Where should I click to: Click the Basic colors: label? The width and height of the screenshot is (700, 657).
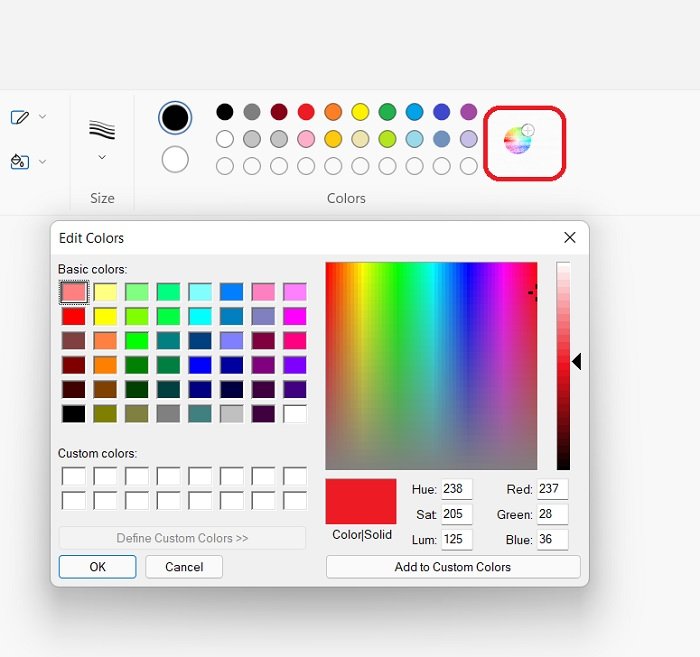click(x=92, y=269)
